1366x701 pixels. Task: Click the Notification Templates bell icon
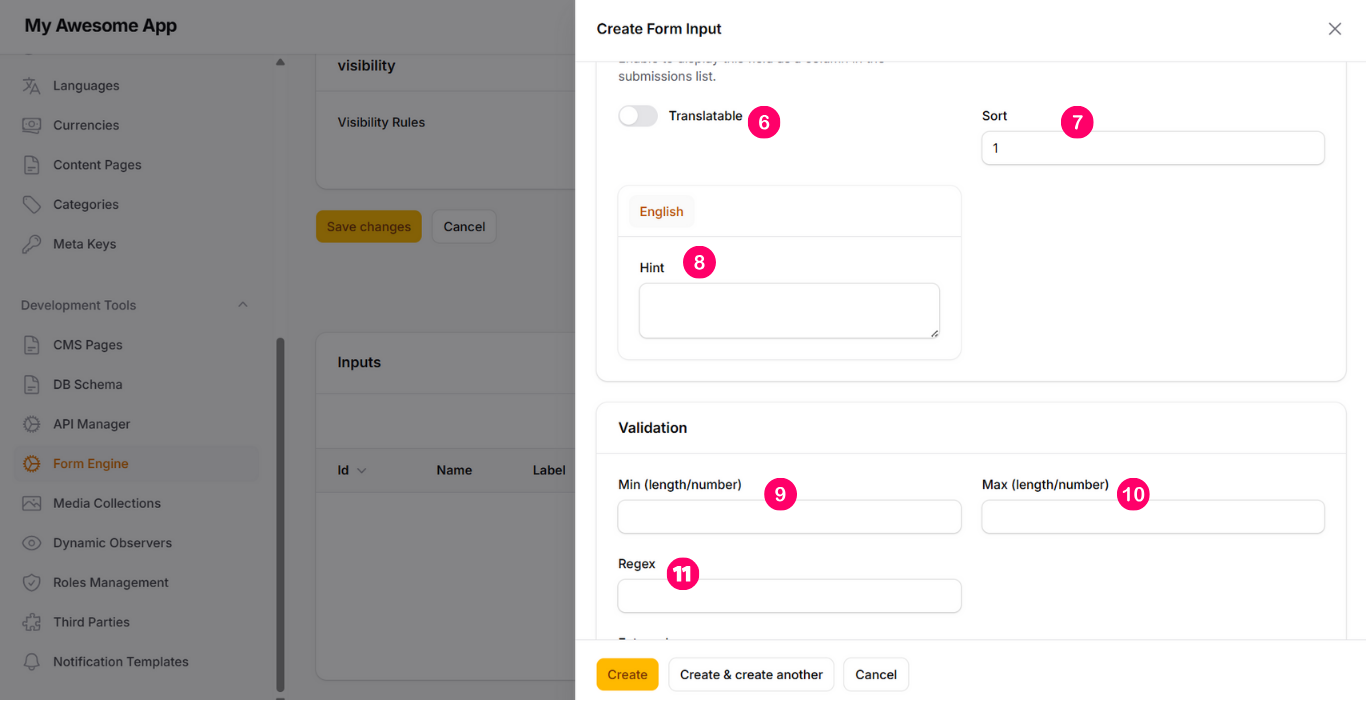coord(32,662)
